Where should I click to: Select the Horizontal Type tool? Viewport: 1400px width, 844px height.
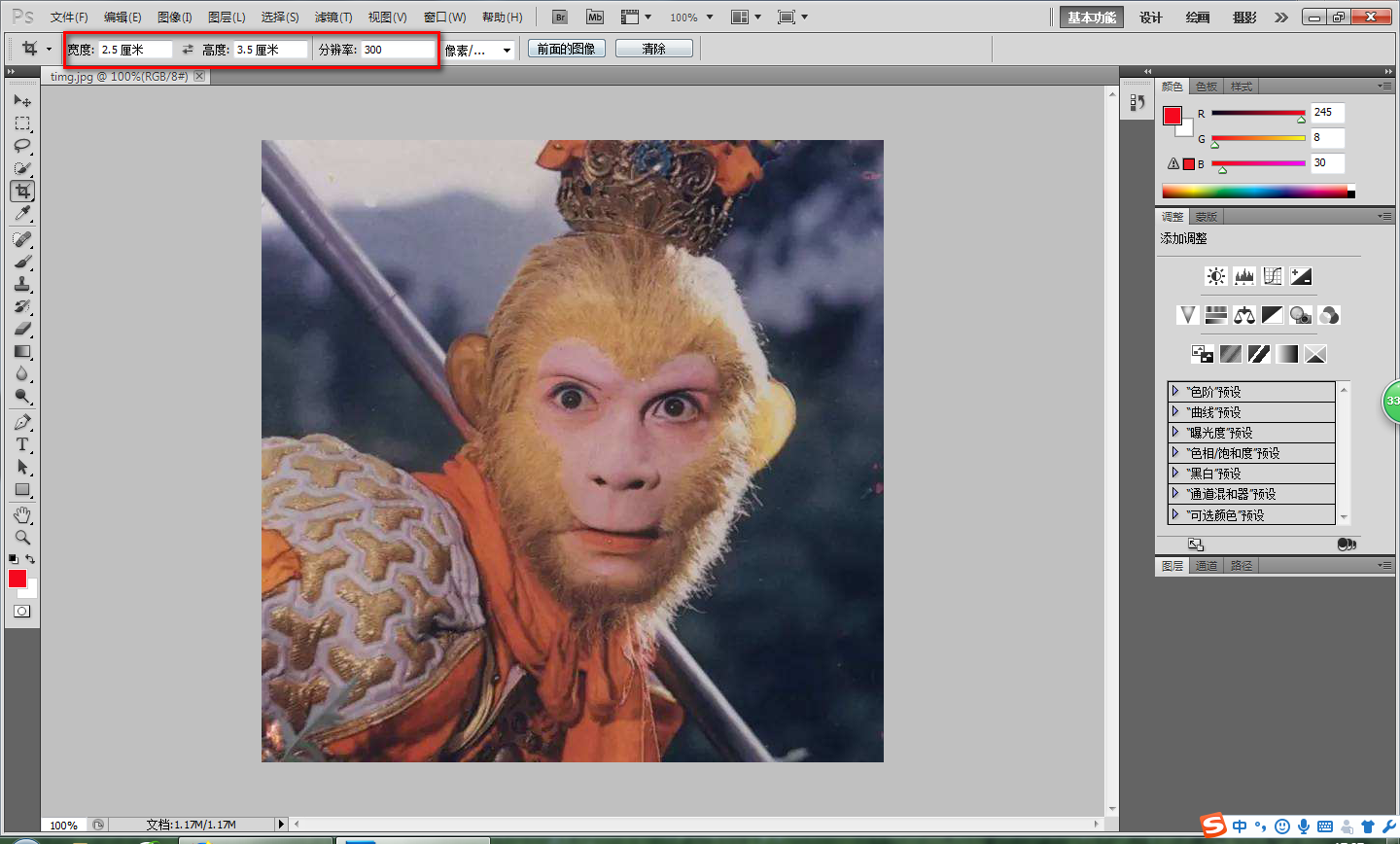pos(22,444)
